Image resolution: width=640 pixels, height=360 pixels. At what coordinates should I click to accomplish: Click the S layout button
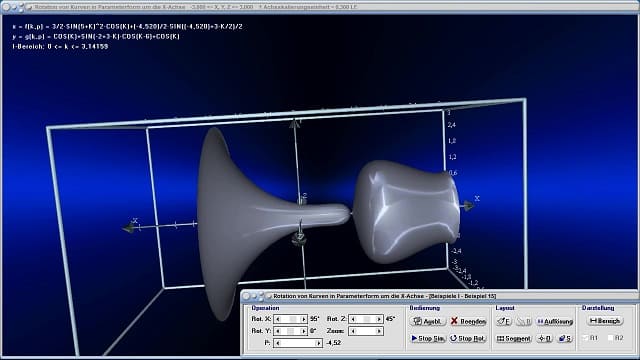point(565,338)
